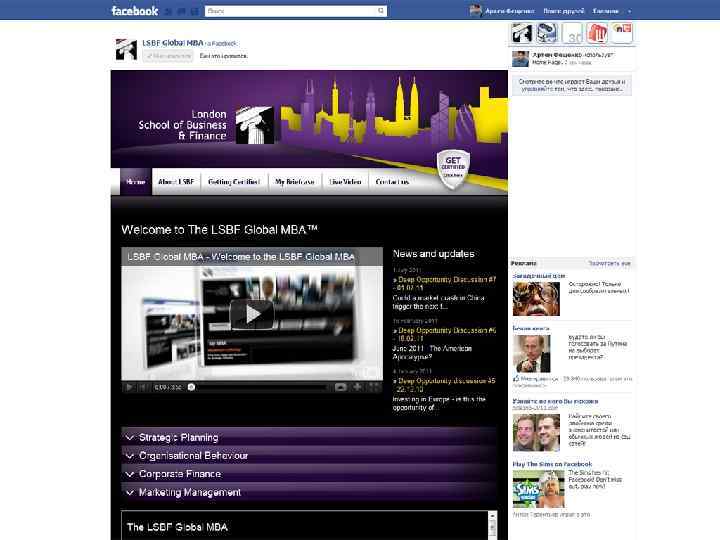The image size is (720, 540).
Task: Open notifications icon in header
Action: (x=194, y=11)
